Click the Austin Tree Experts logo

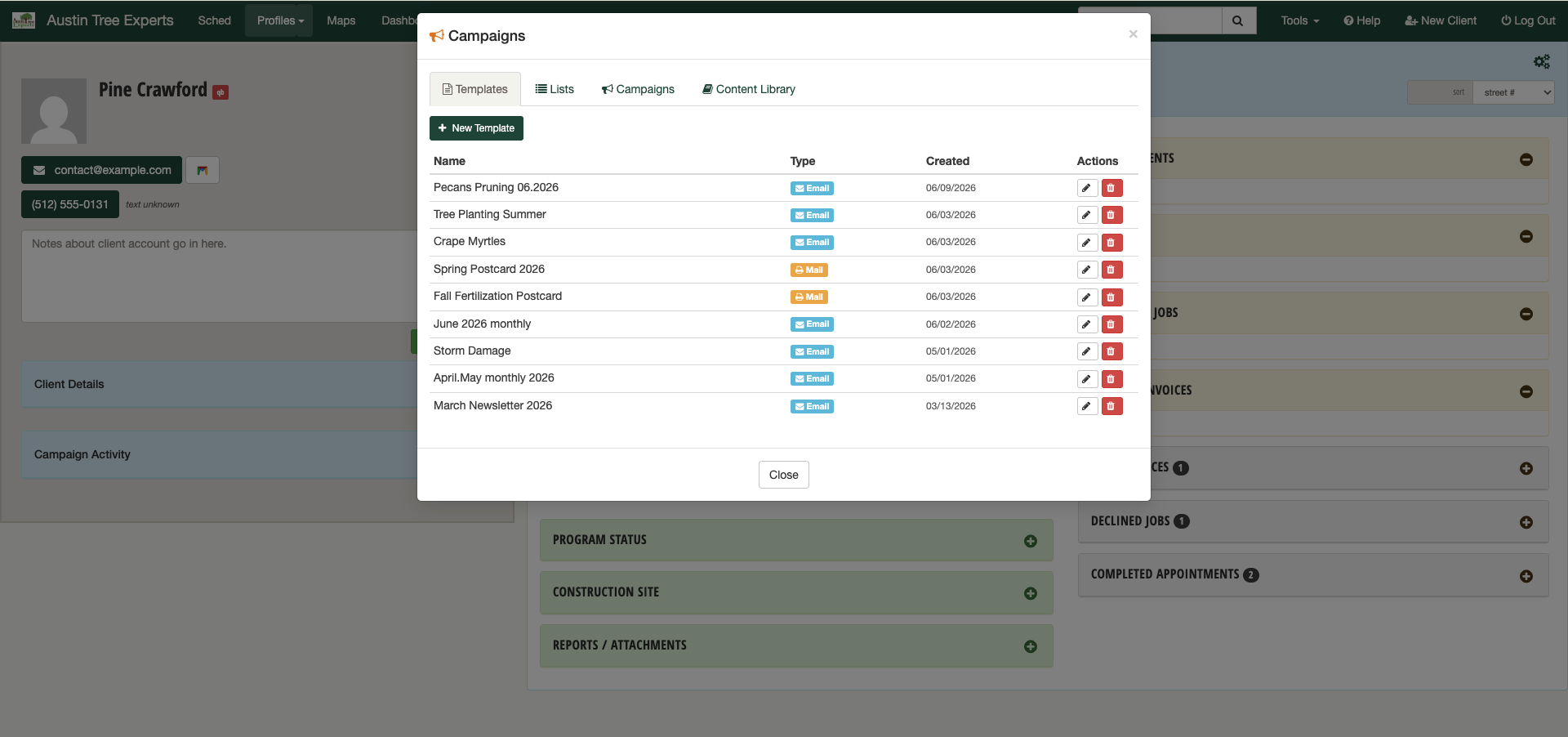(24, 20)
